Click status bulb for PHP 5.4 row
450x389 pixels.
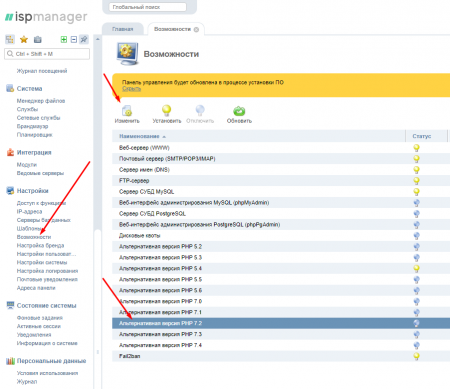pos(416,268)
